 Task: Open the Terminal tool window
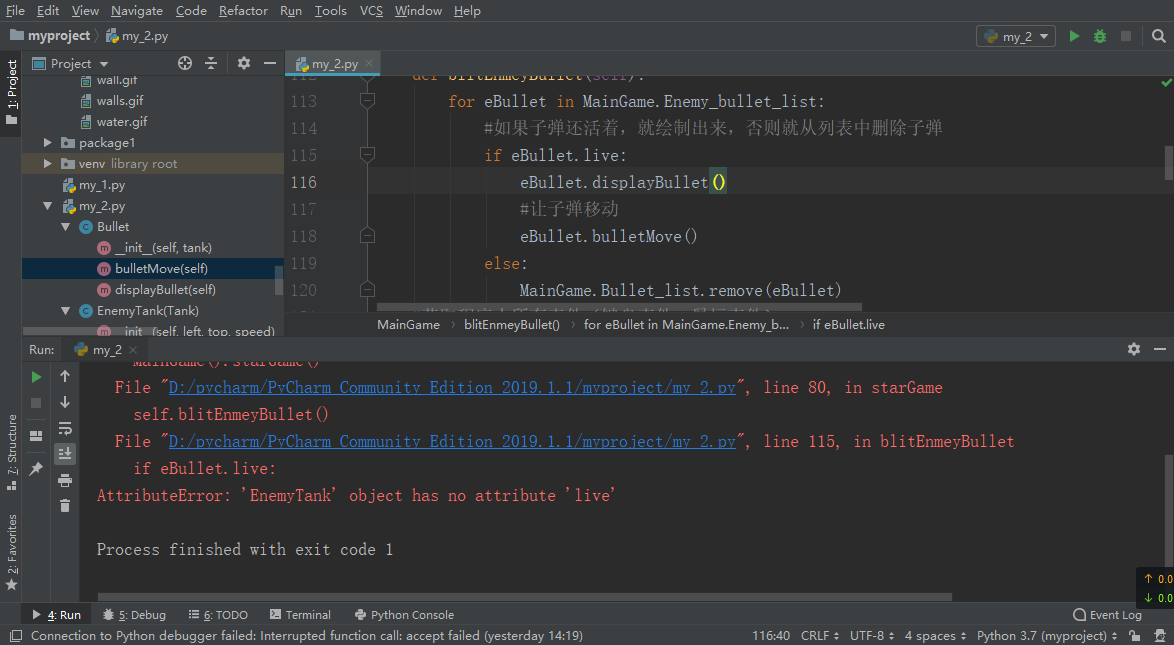(300, 615)
